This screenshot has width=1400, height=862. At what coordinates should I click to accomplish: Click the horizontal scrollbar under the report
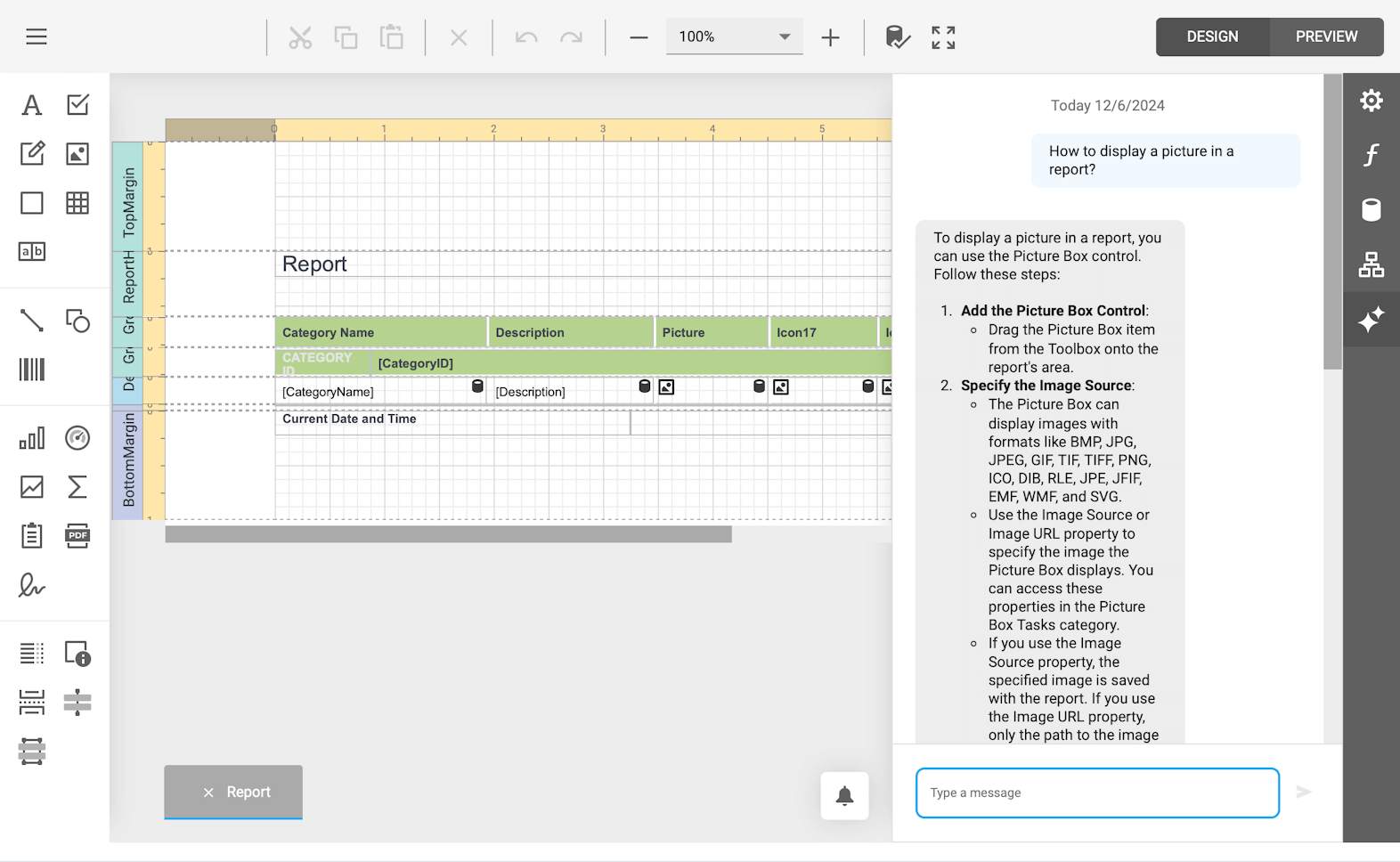pos(448,534)
